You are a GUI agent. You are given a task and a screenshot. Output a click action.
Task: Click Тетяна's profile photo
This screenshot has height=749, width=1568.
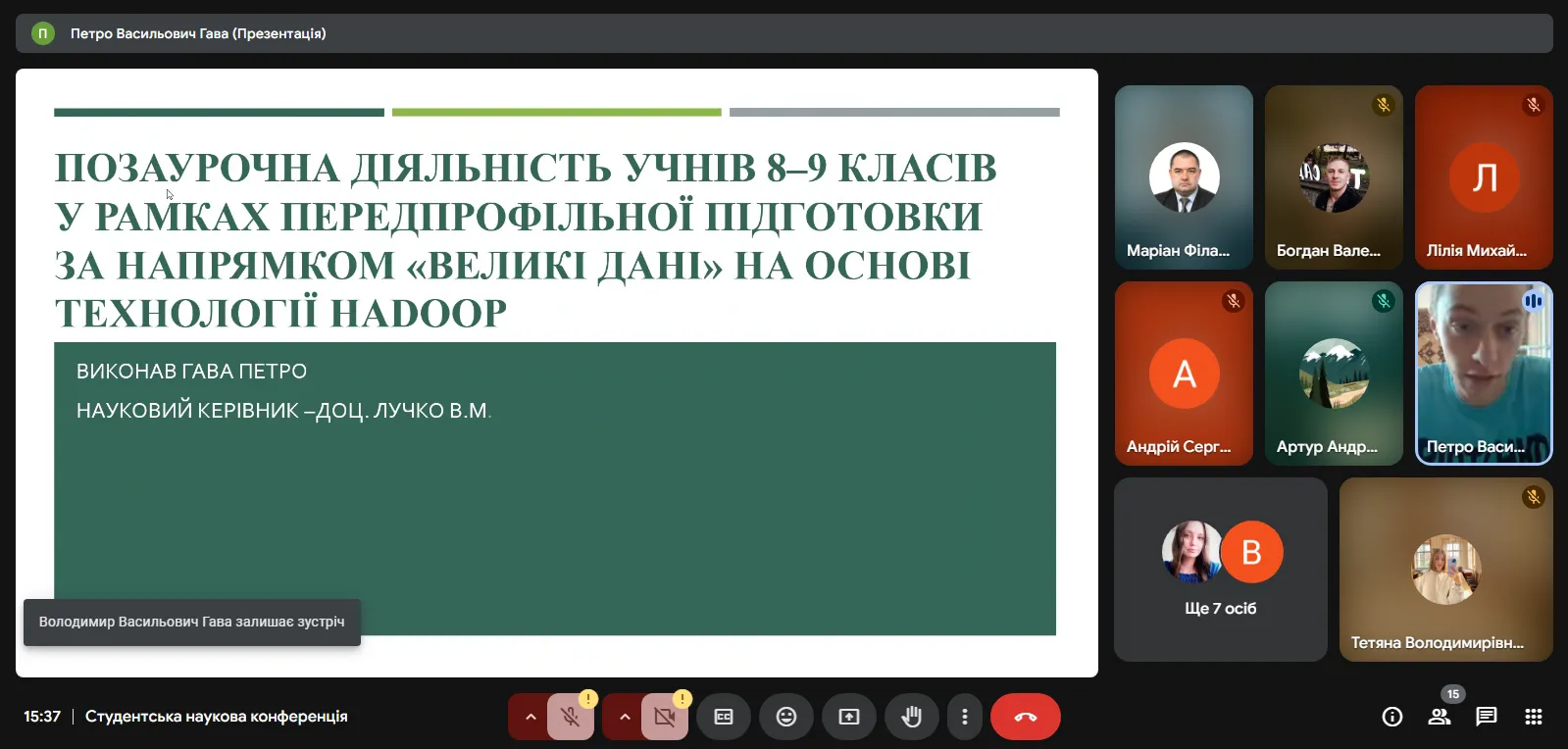tap(1446, 570)
